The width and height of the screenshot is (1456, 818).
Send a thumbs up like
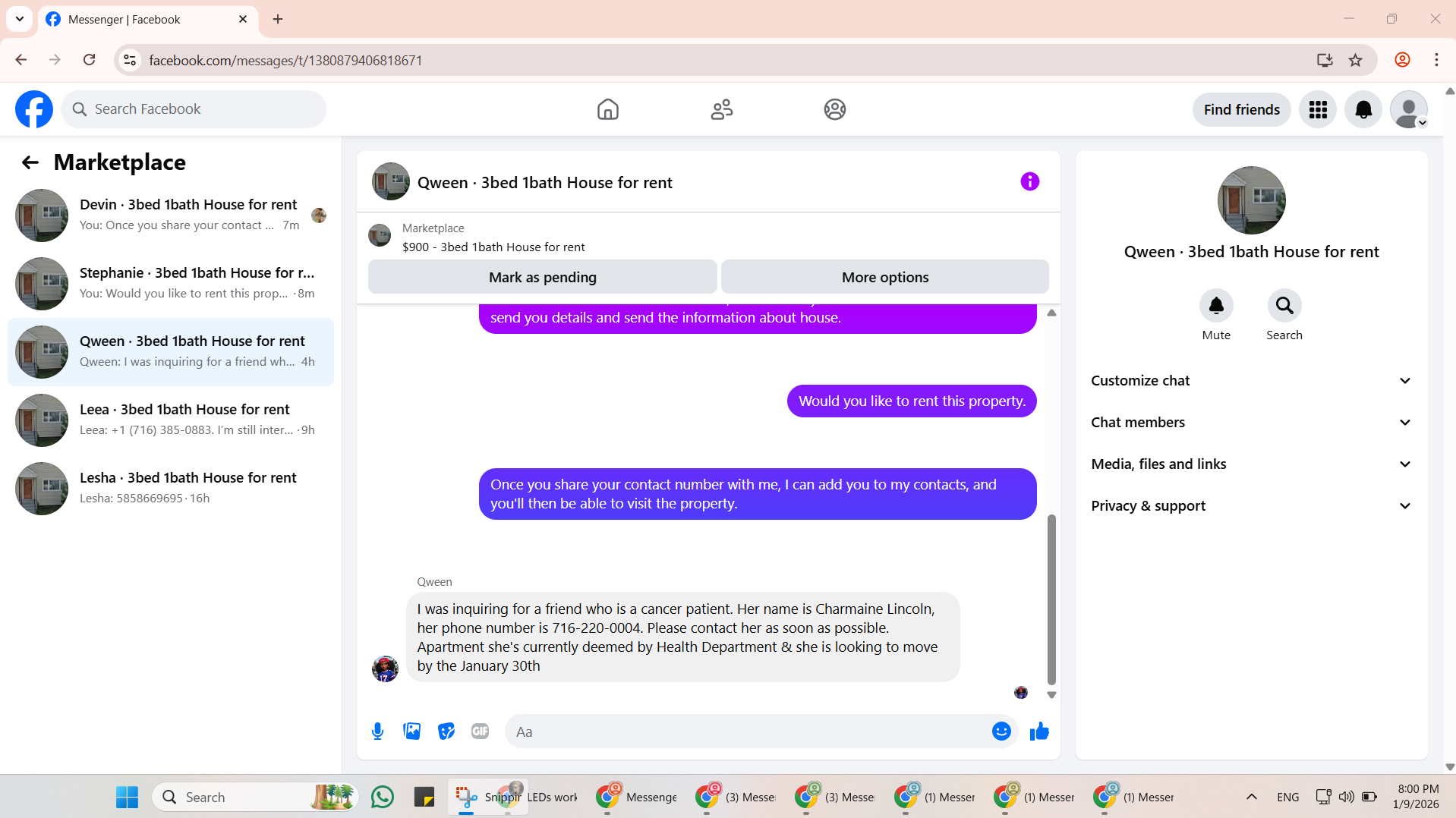point(1039,731)
